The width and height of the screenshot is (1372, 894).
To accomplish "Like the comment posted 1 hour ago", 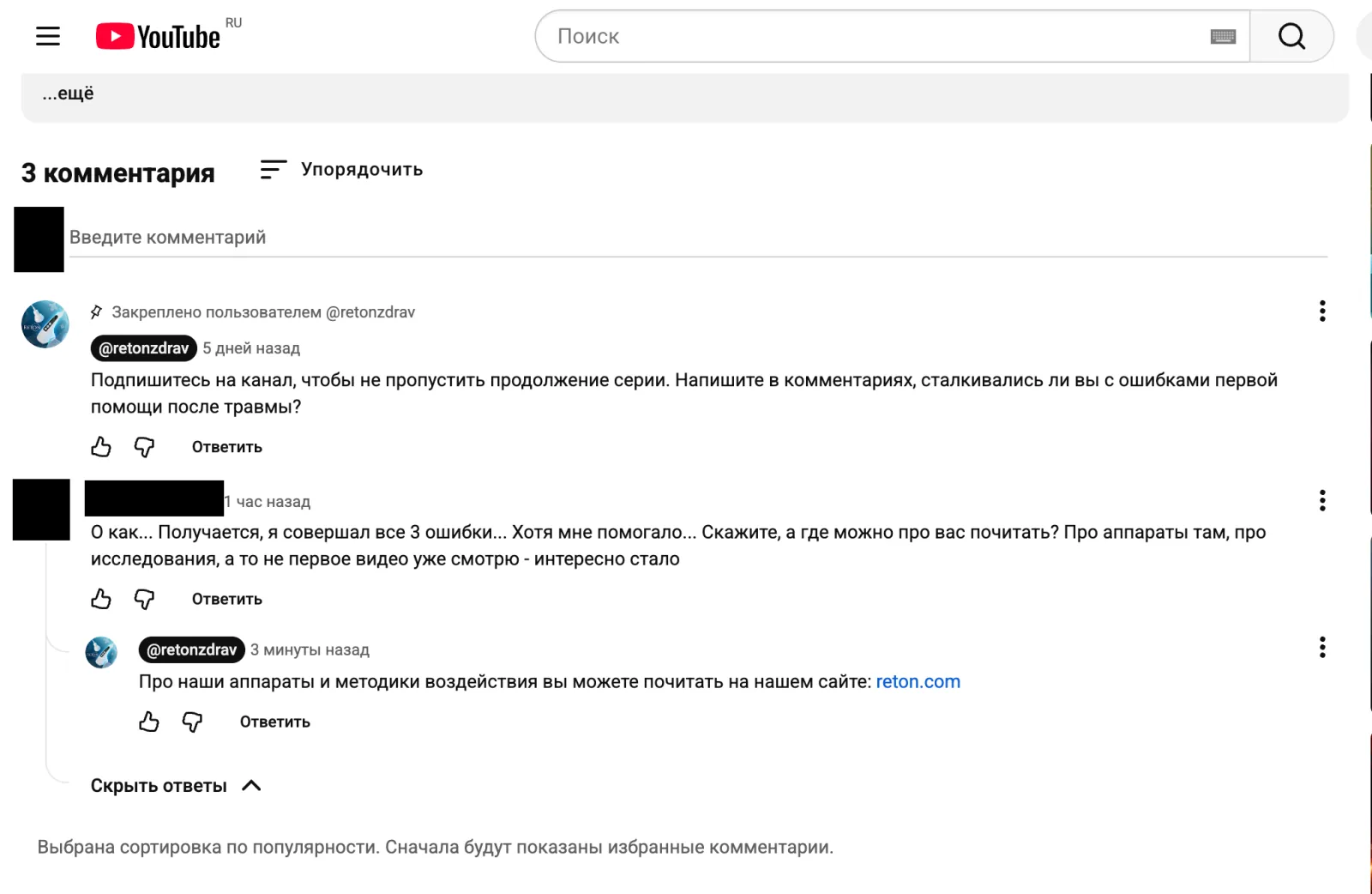I will coord(101,599).
